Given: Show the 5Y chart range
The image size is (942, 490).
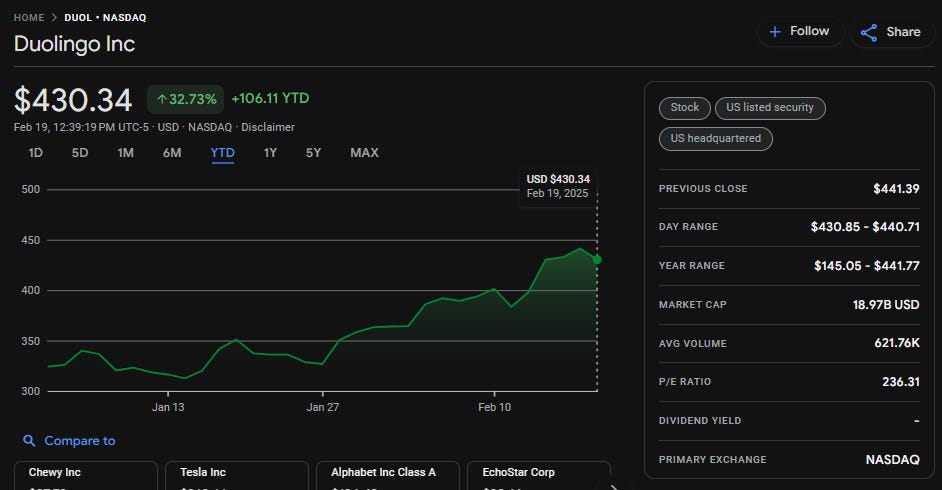Looking at the screenshot, I should point(314,153).
